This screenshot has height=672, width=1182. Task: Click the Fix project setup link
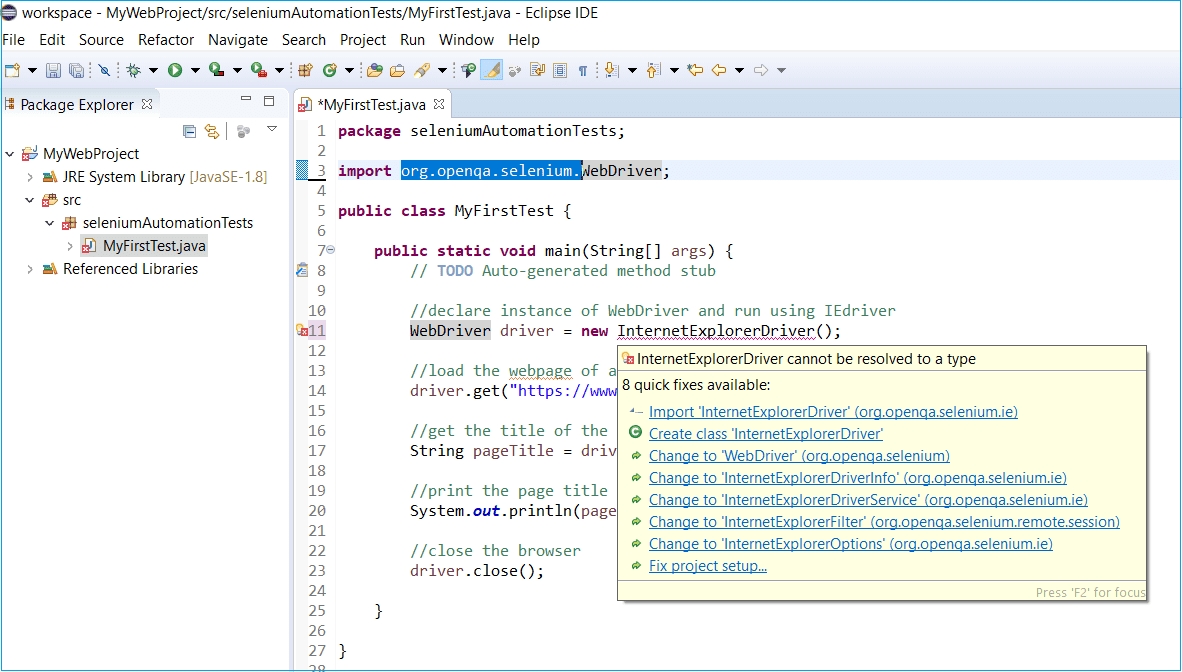[708, 565]
